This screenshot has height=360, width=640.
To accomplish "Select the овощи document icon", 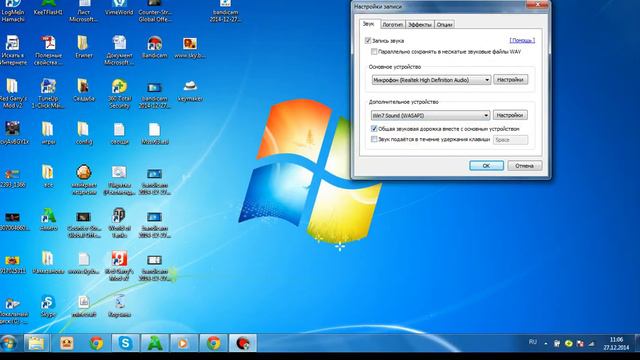I will (x=119, y=134).
